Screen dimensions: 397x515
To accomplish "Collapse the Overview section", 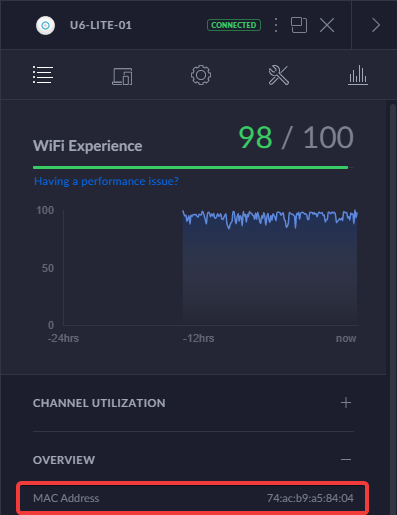I will pyautogui.click(x=346, y=460).
